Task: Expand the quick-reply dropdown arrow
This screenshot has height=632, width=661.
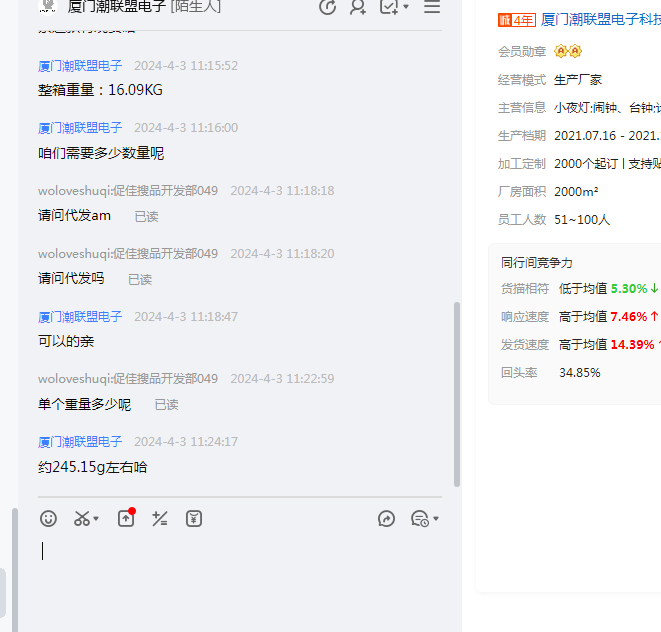Action: coord(436,519)
